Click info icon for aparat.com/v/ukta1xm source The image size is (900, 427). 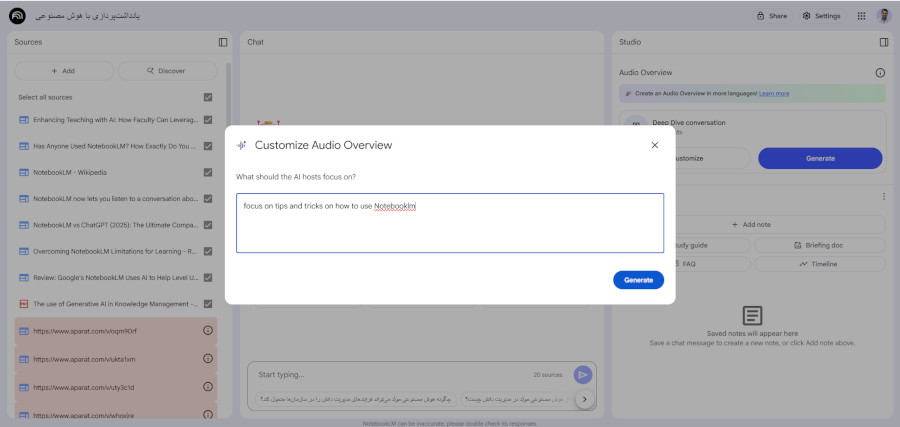(x=208, y=359)
